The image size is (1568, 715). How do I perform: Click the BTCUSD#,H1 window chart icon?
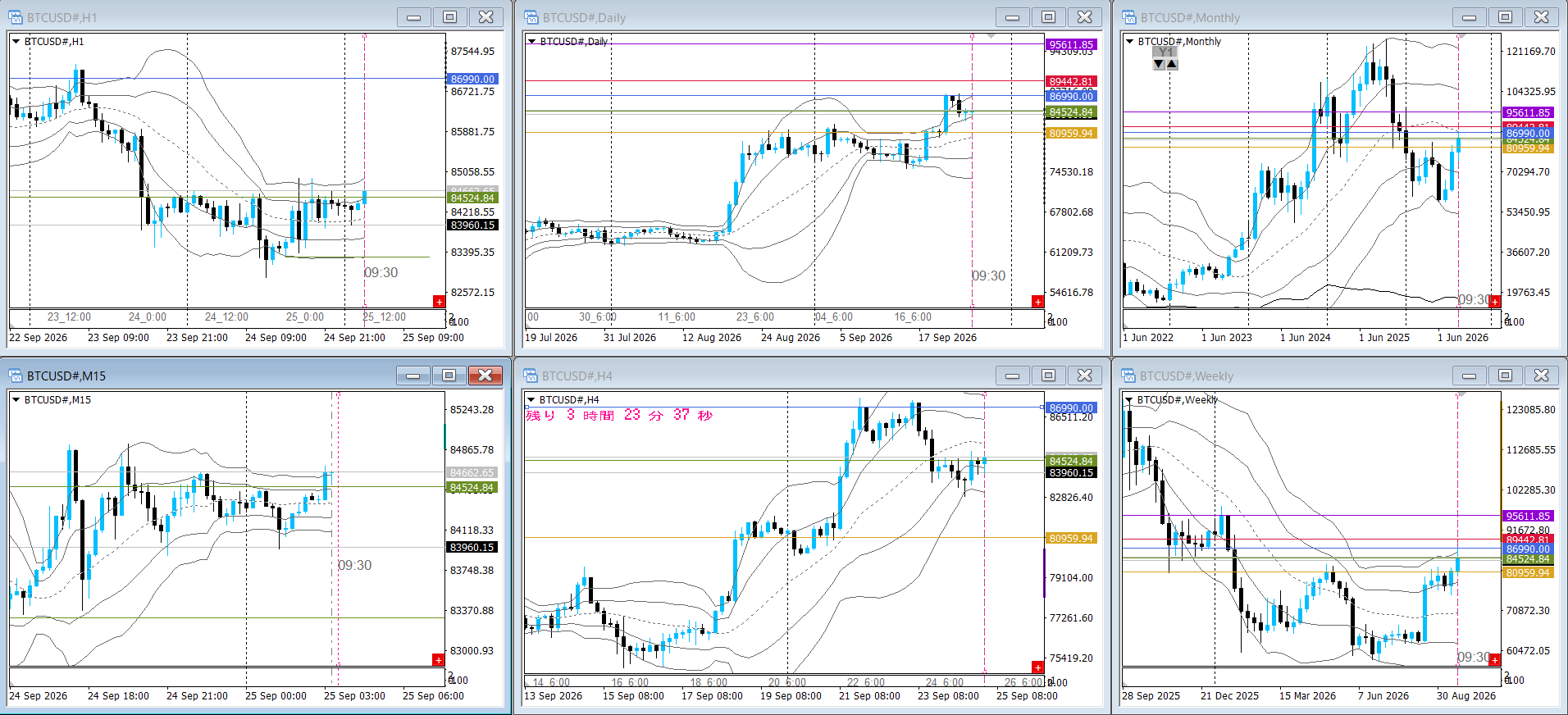click(x=16, y=17)
